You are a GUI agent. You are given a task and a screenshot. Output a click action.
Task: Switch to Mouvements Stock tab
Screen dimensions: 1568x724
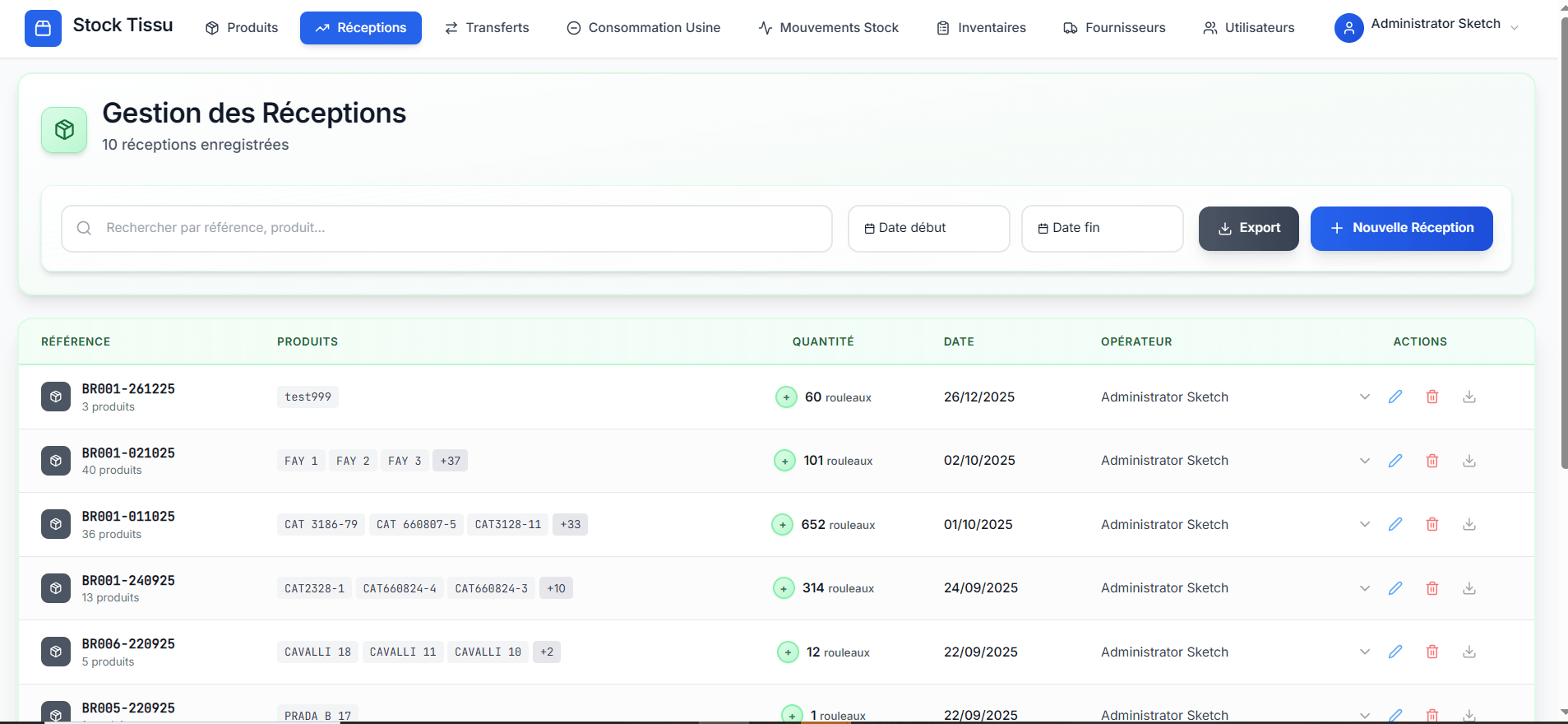[829, 28]
